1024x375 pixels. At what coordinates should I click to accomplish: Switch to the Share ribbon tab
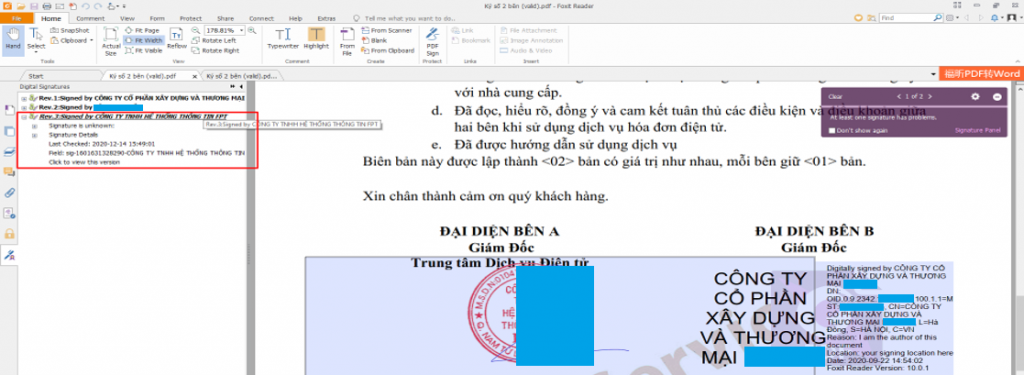225,19
